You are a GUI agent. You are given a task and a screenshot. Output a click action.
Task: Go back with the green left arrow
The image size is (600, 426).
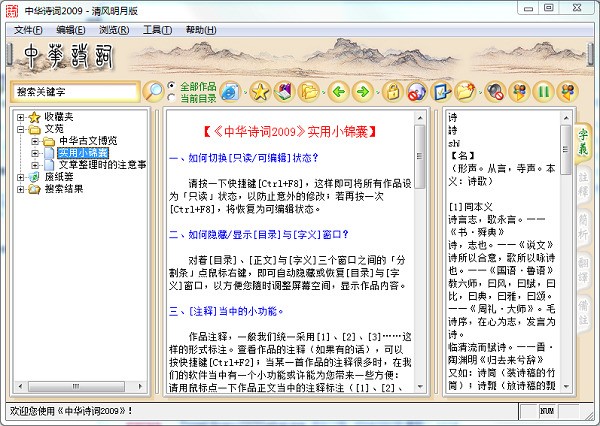[339, 92]
